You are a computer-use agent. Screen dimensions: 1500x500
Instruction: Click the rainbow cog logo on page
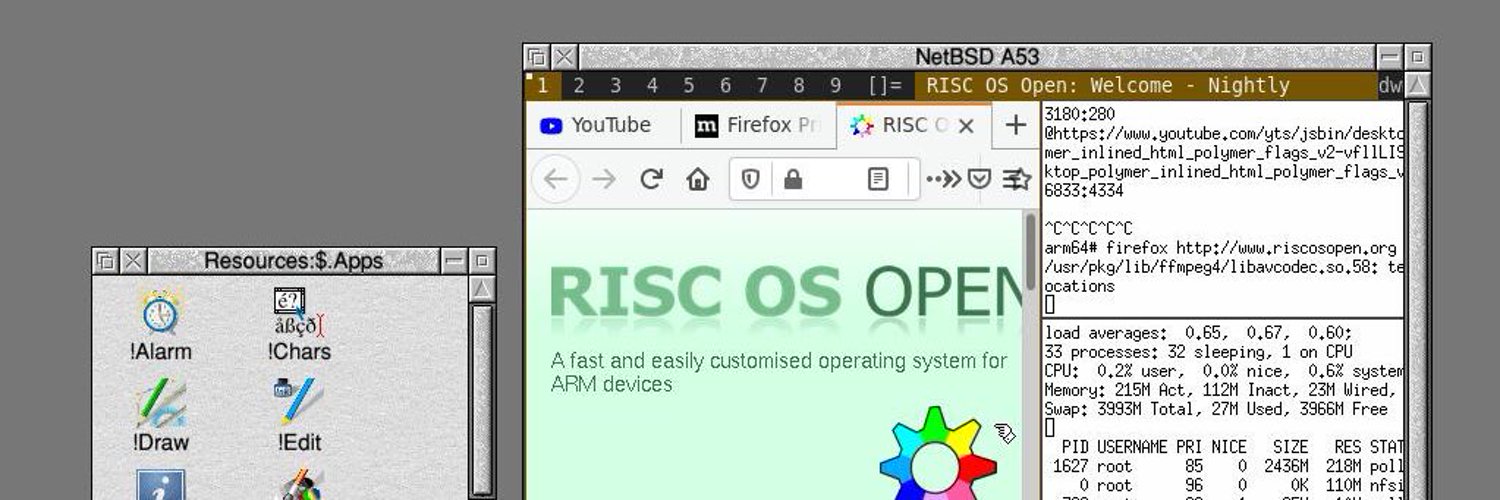click(x=936, y=455)
